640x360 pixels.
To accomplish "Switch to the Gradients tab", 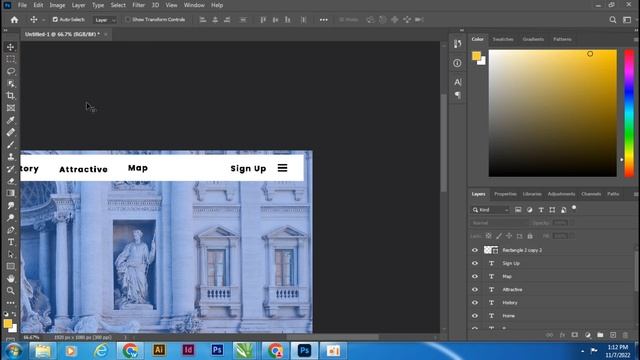I will (x=533, y=39).
